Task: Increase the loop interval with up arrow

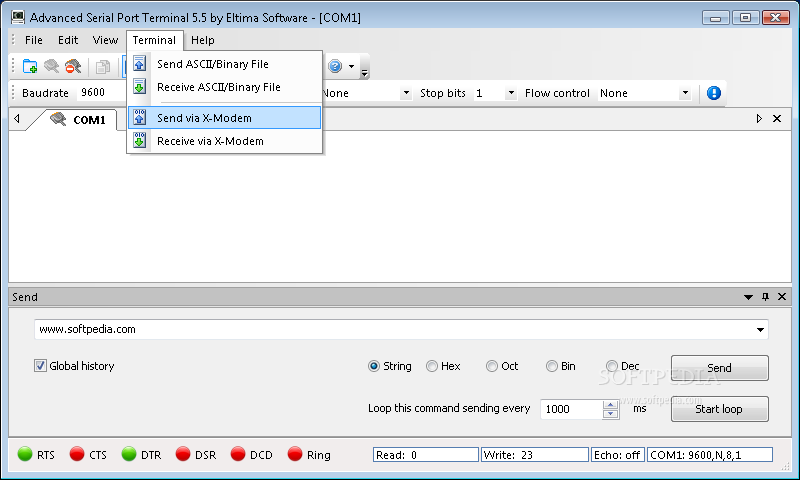Action: coord(610,405)
